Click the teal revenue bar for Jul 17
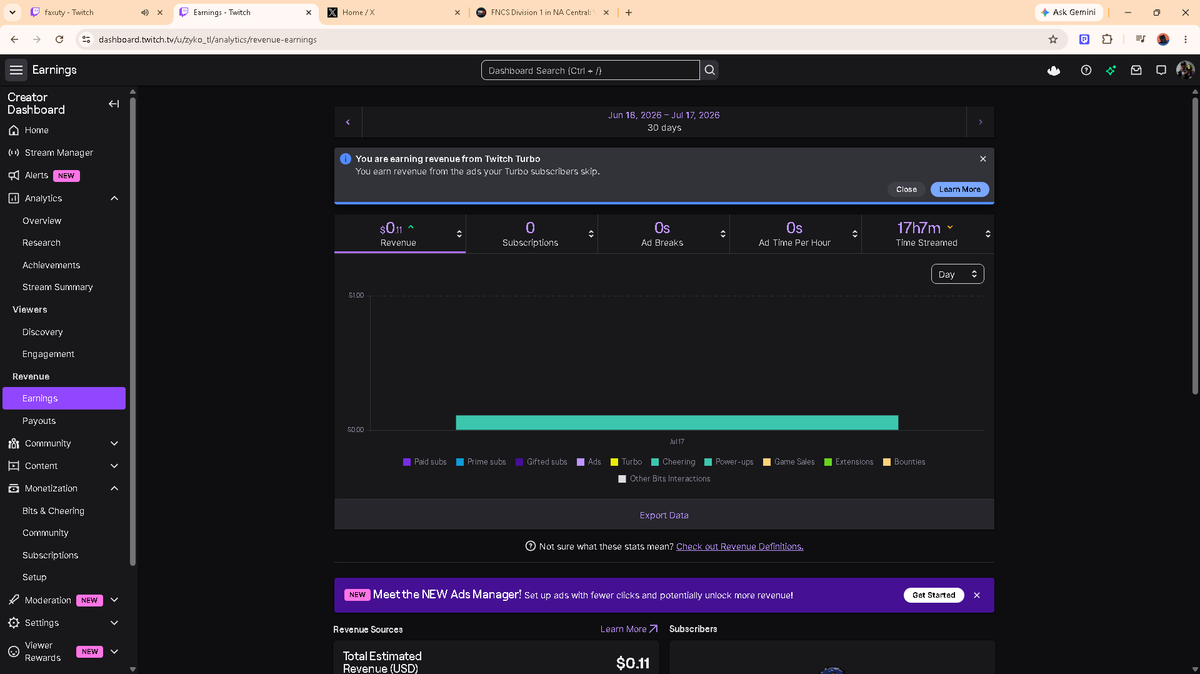The height and width of the screenshot is (674, 1200). (x=677, y=422)
